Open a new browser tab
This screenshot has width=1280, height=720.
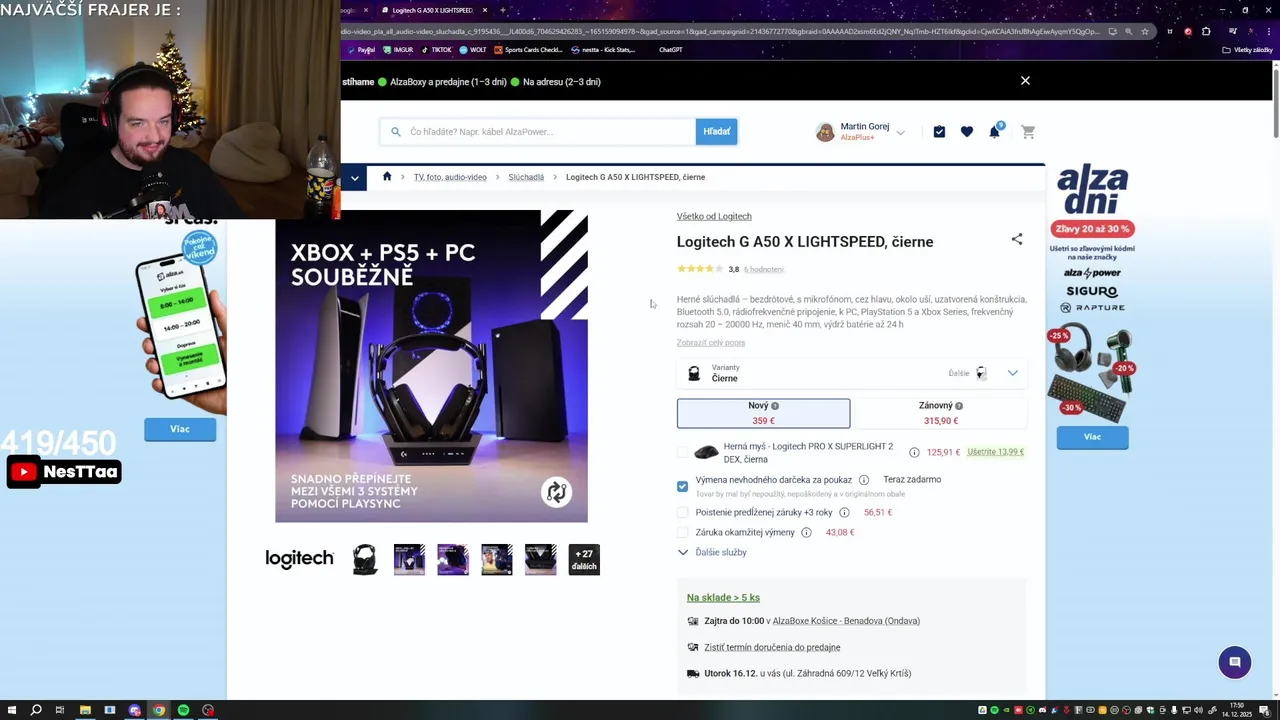tap(503, 10)
